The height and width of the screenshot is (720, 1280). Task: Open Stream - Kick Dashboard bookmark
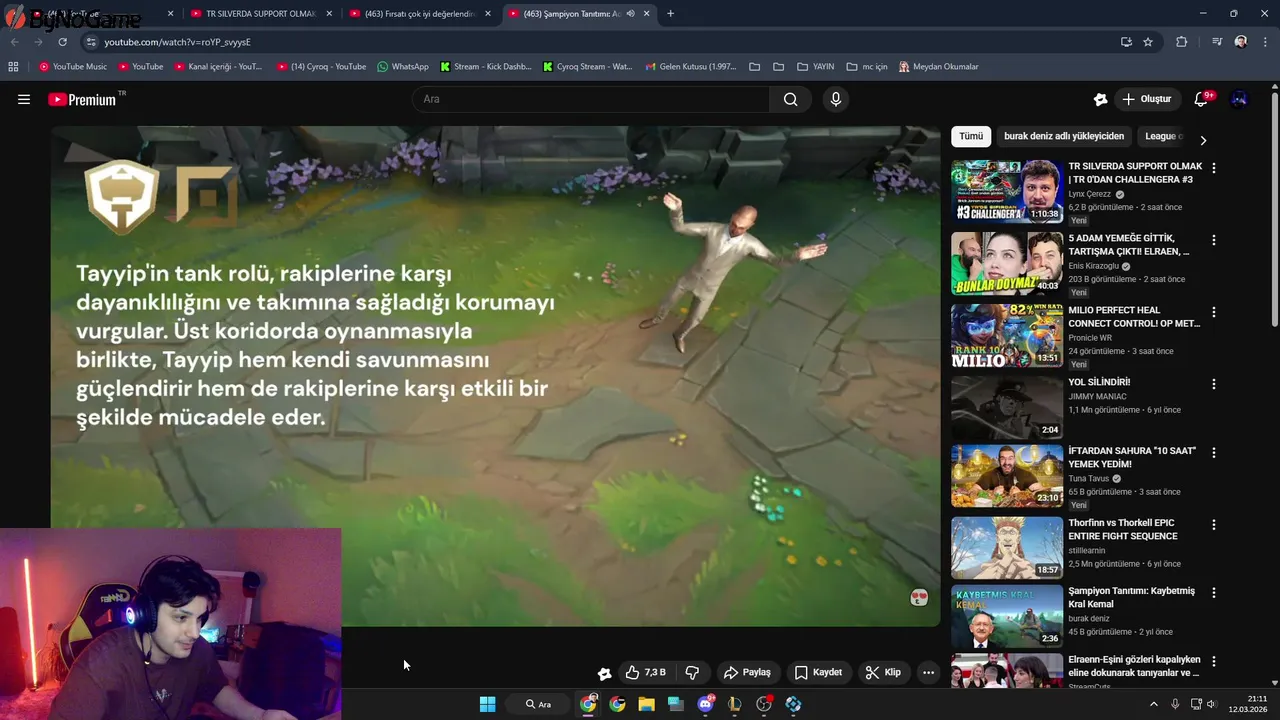tap(486, 67)
